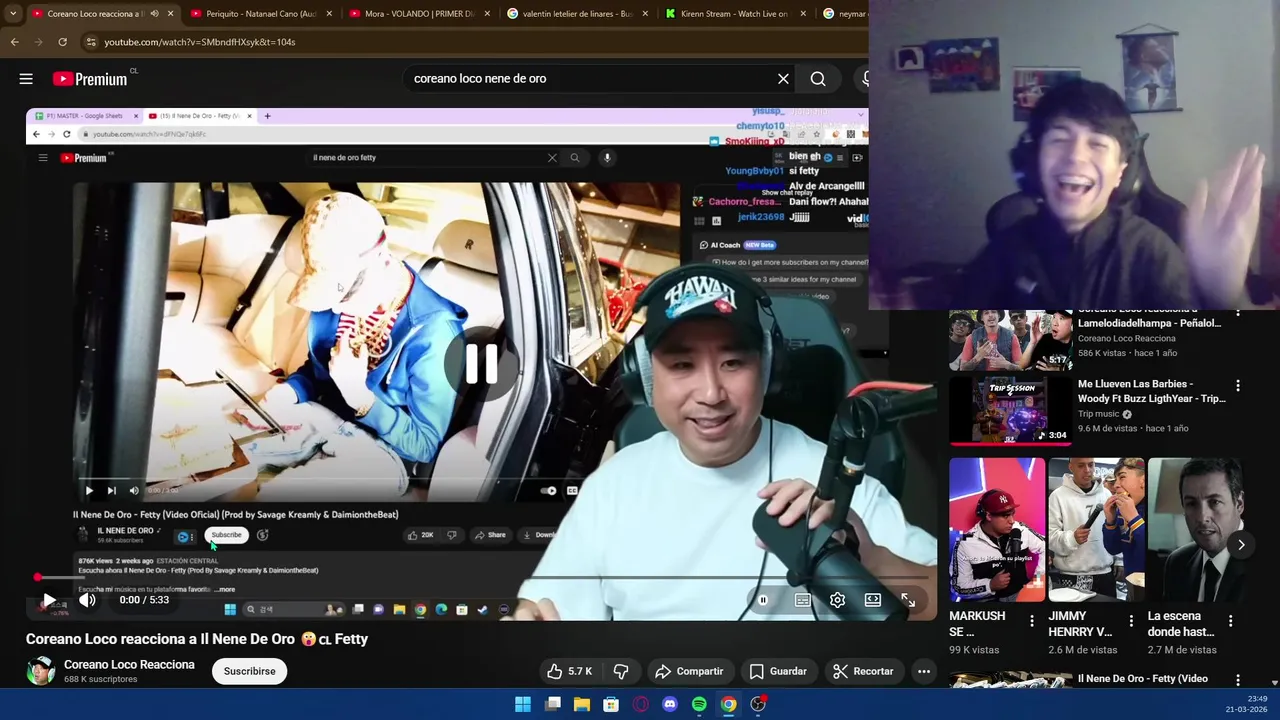Open Lamelodiadelhampa - Peñalol video thumbnail
The width and height of the screenshot is (1280, 720).
[1010, 340]
